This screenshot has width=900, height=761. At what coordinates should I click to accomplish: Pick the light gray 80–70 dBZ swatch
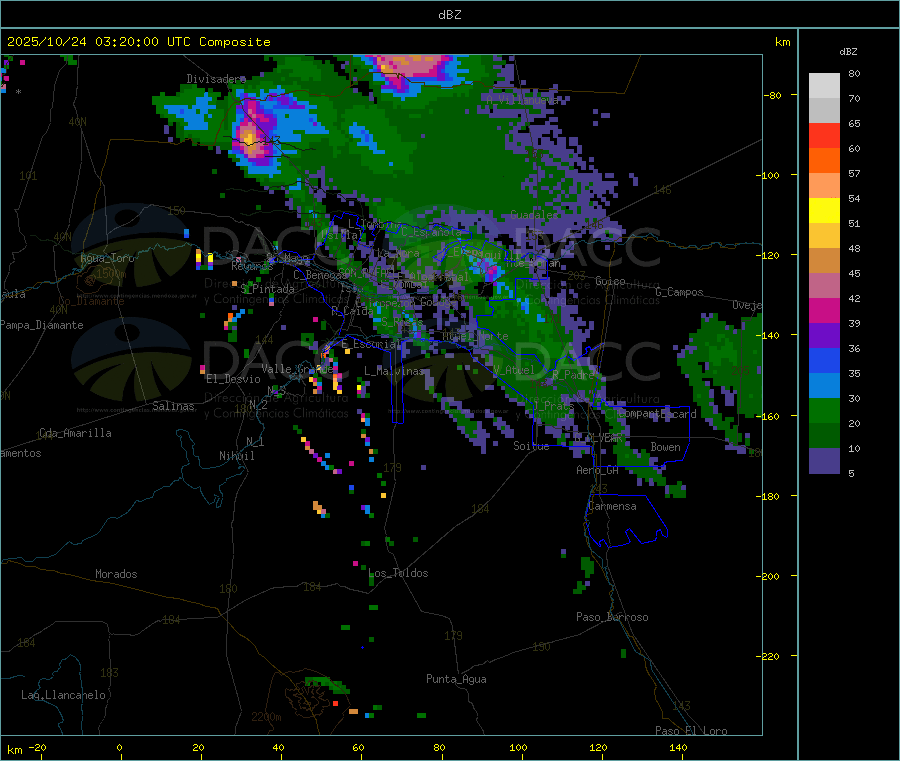pyautogui.click(x=824, y=86)
